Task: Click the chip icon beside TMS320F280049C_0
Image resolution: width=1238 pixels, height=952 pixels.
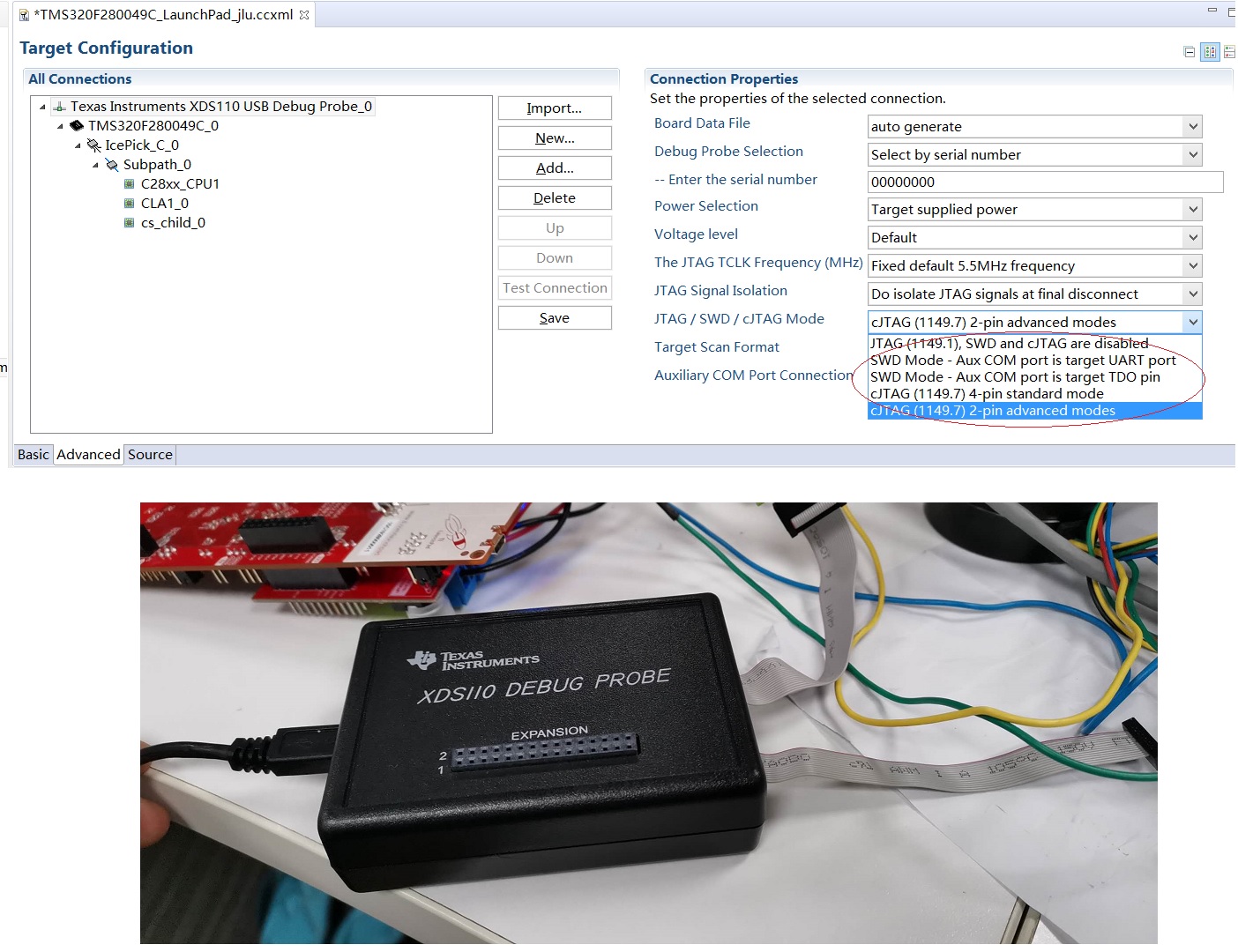Action: click(78, 126)
